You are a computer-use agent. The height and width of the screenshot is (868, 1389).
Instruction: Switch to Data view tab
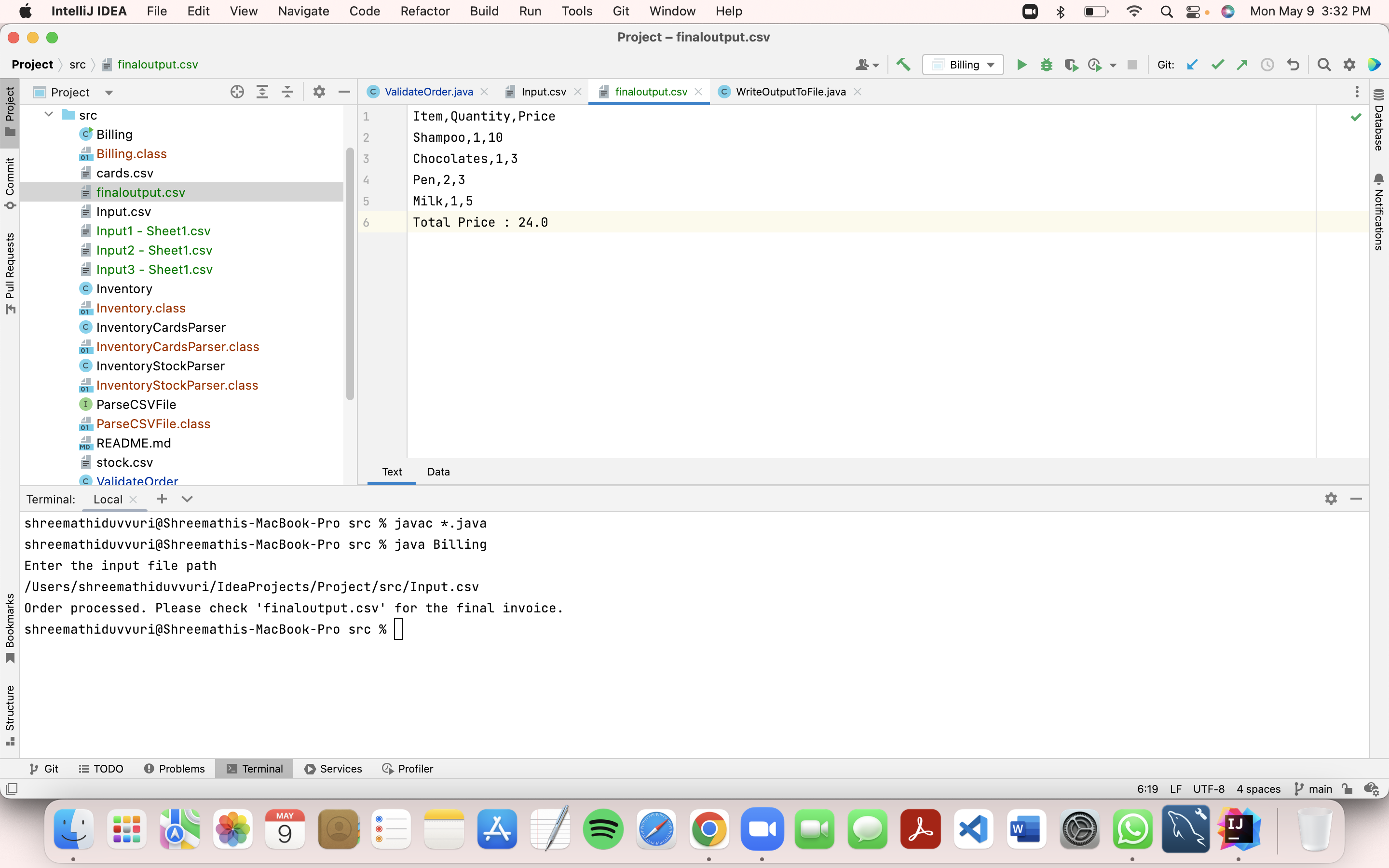click(438, 472)
